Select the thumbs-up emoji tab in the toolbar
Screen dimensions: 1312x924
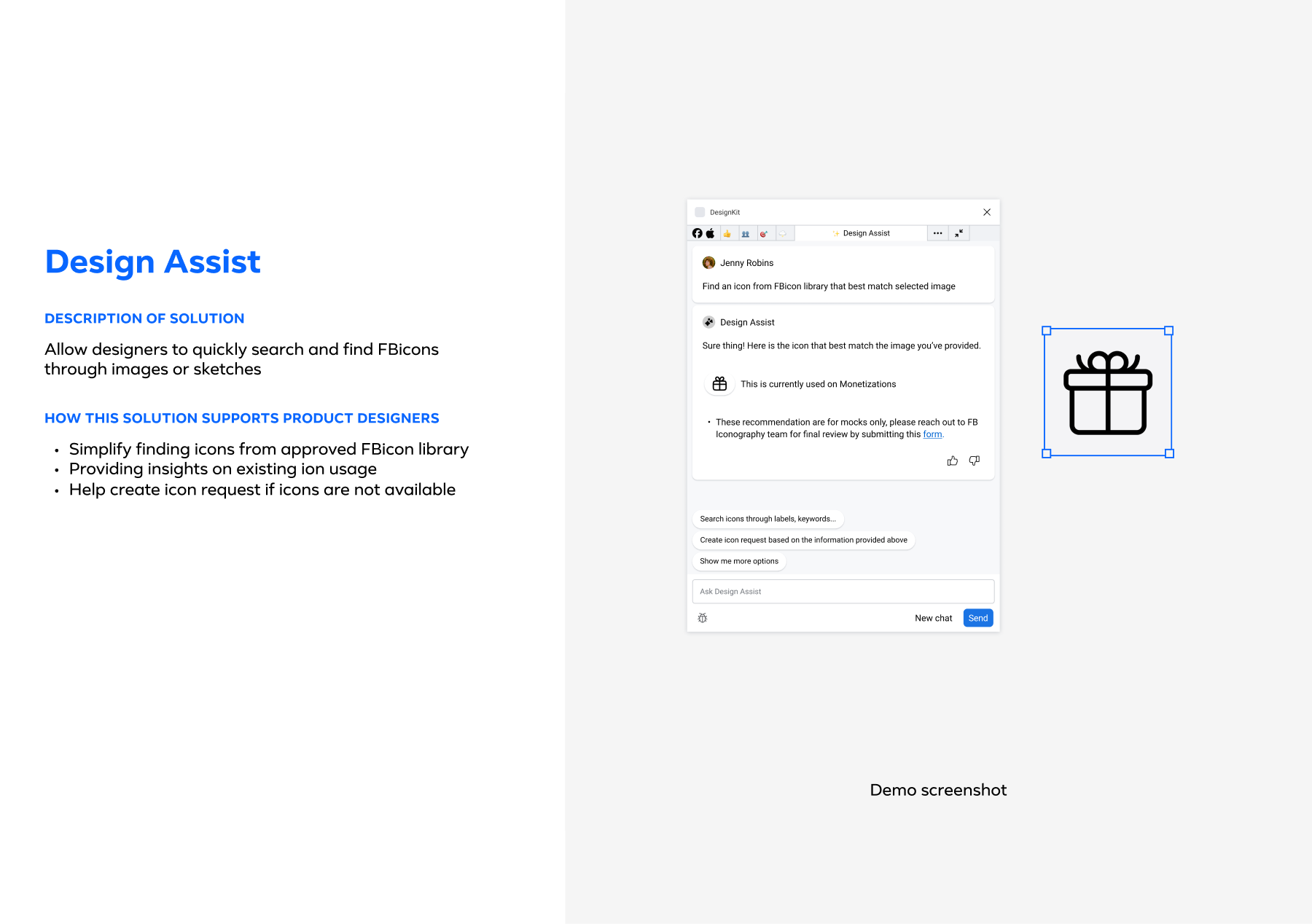[727, 234]
